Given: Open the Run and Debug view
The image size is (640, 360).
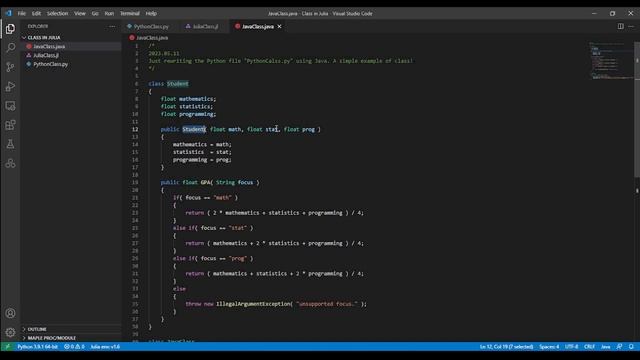Looking at the screenshot, I should (x=10, y=86).
